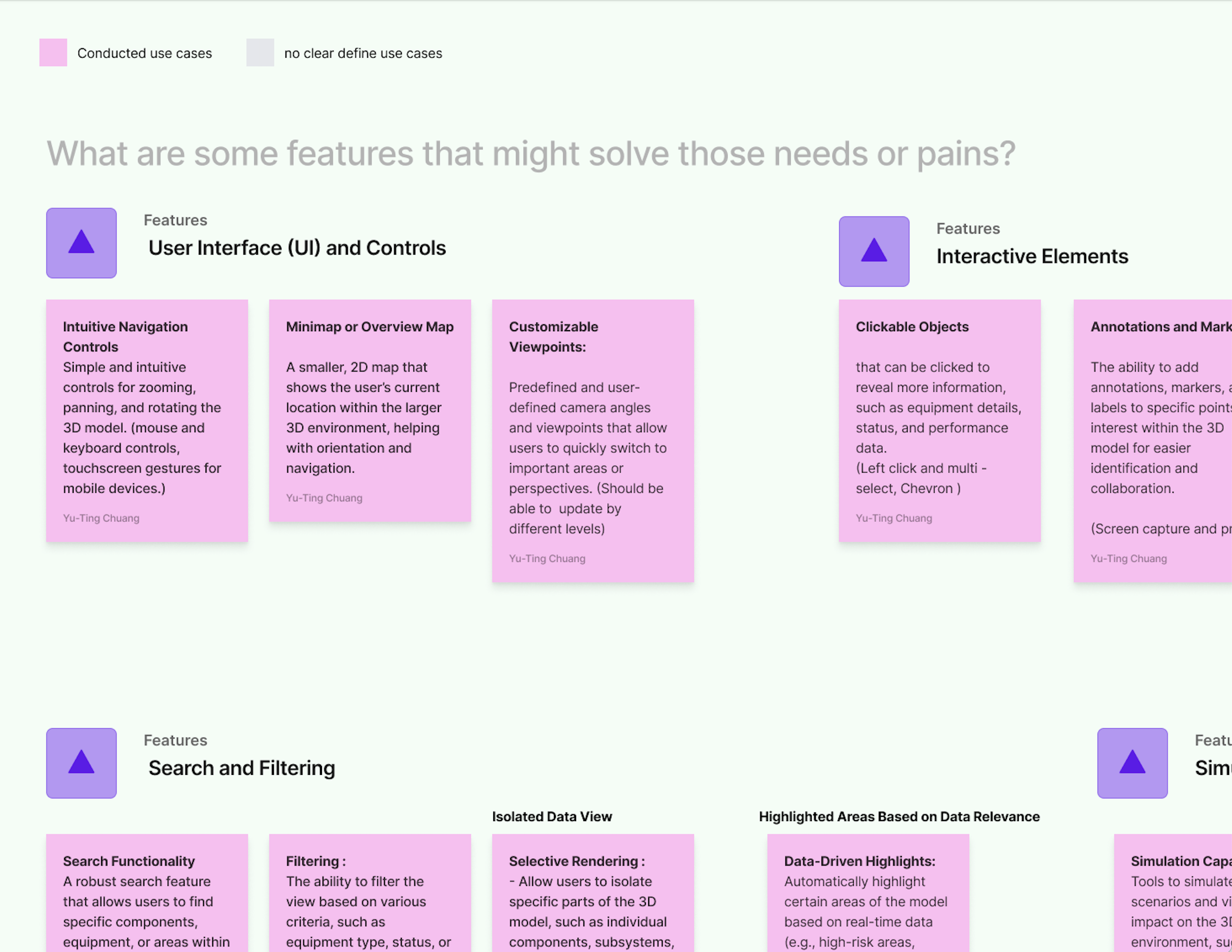Select the large features question title text
Viewport: 1232px width, 952px height.
[x=530, y=154]
